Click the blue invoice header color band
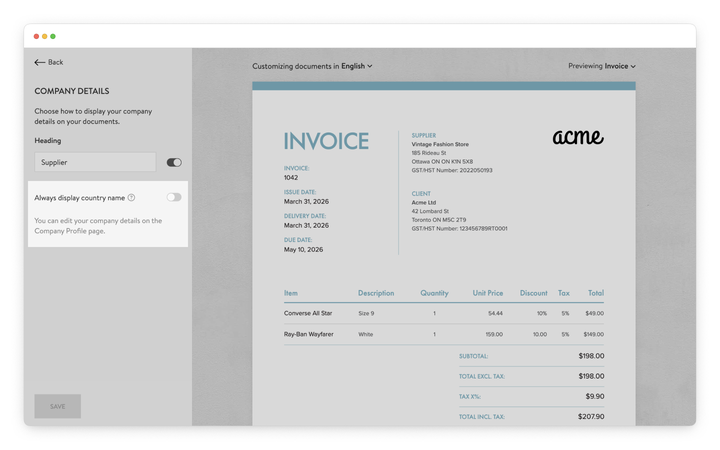Screen dimensions: 720x450 443,86
